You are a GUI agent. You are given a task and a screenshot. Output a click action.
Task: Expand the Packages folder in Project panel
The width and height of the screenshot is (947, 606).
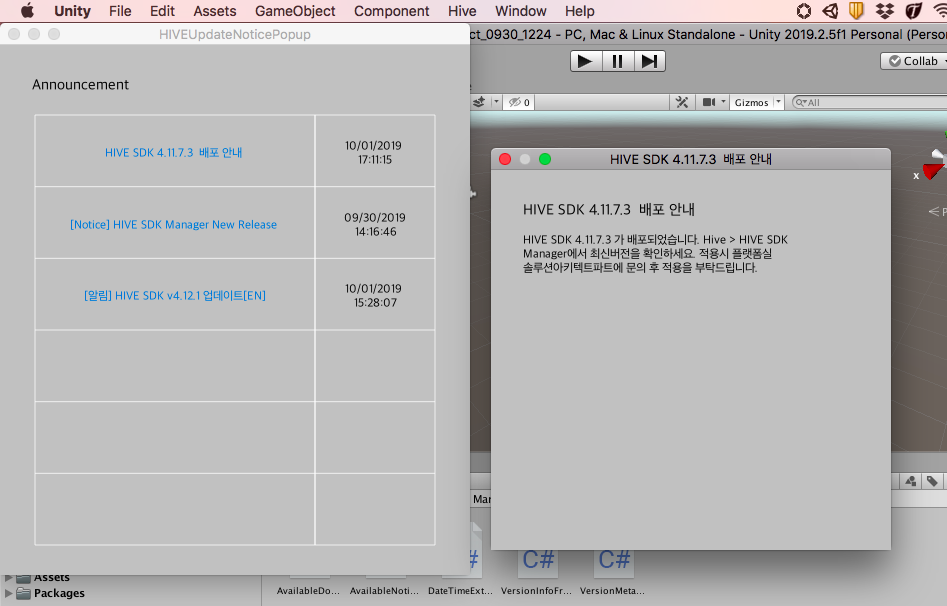[x=8, y=593]
